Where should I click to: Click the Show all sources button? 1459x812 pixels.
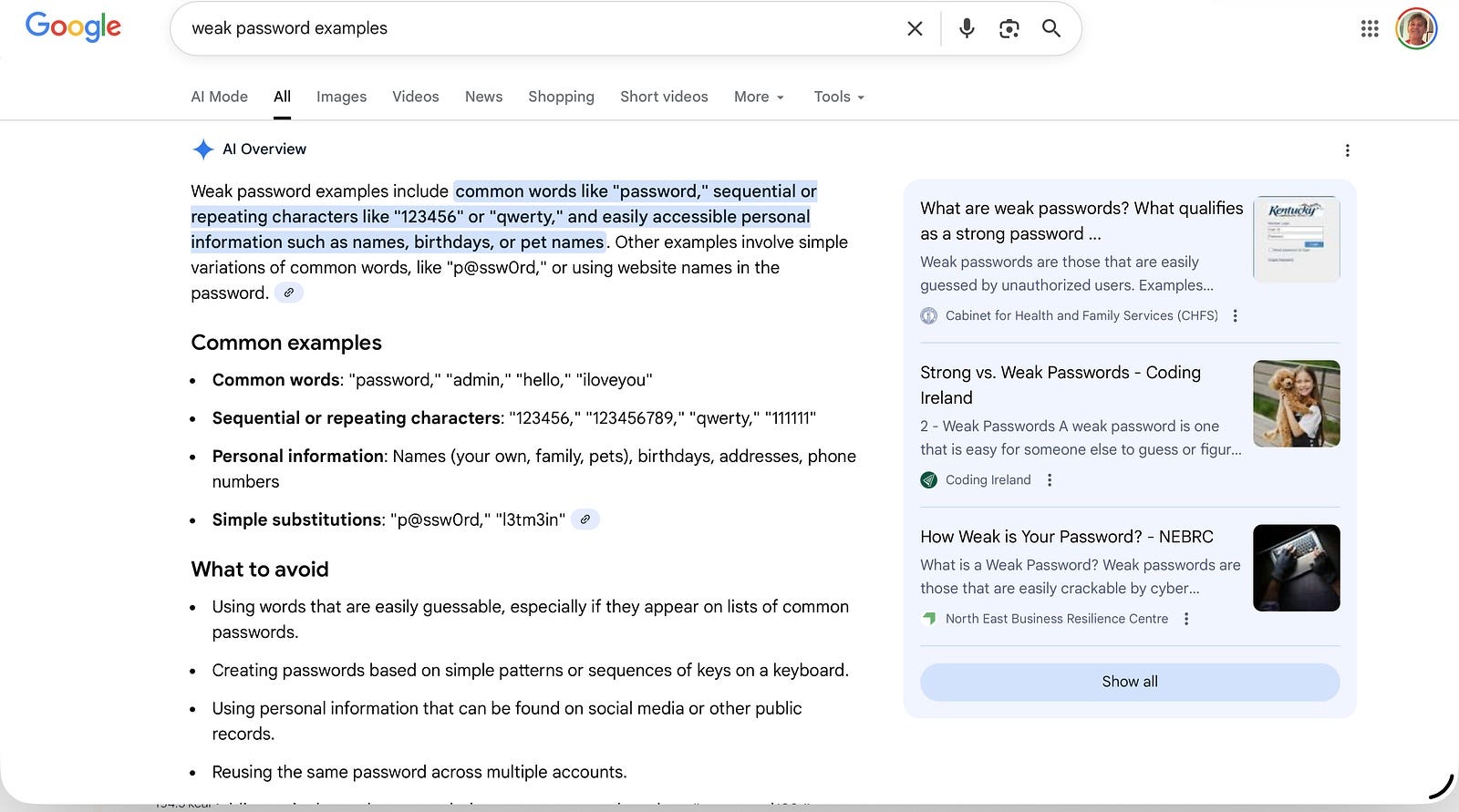pos(1130,682)
